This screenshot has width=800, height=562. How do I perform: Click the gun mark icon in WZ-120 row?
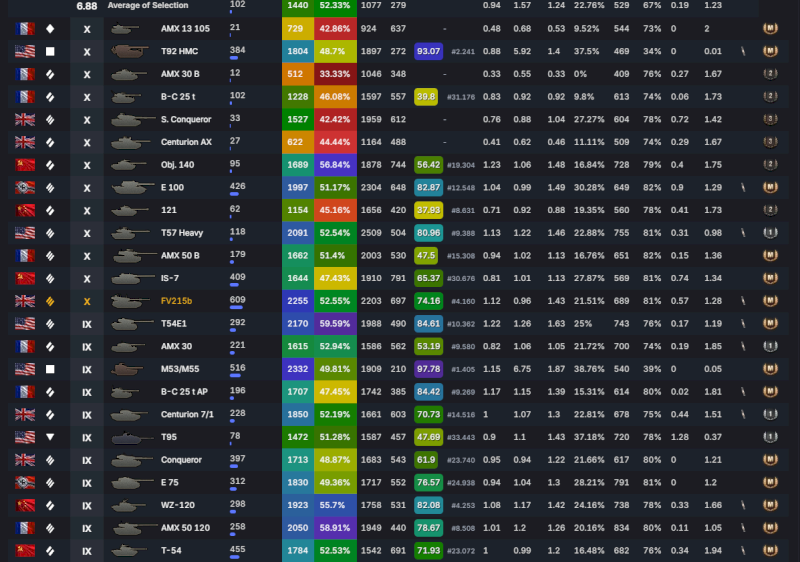(x=743, y=505)
